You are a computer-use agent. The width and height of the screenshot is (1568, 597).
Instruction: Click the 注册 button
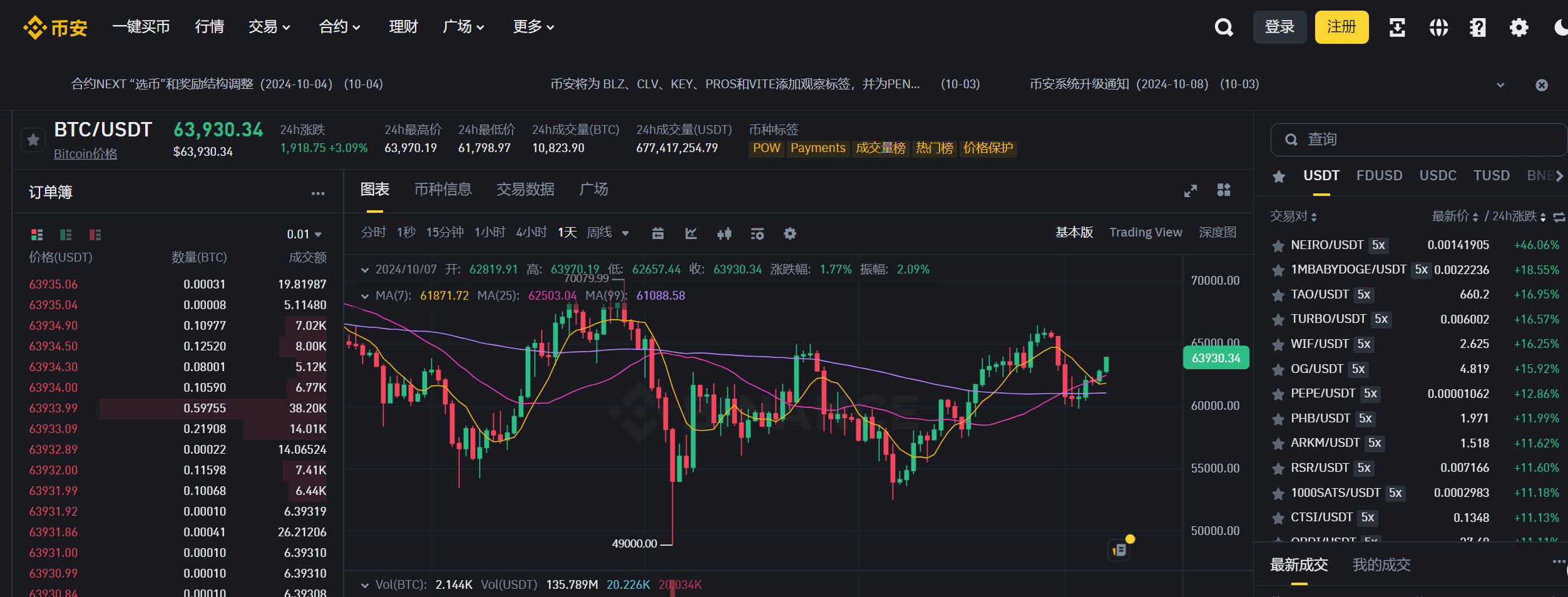click(x=1341, y=27)
